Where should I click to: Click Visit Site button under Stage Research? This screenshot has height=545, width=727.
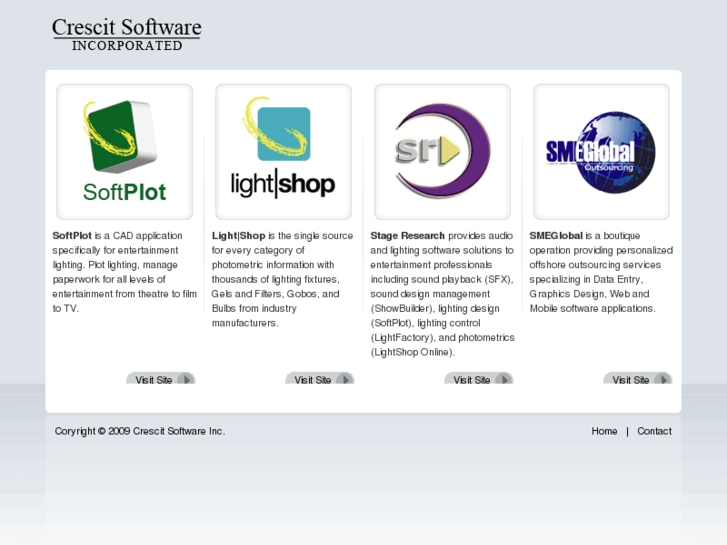pos(478,379)
